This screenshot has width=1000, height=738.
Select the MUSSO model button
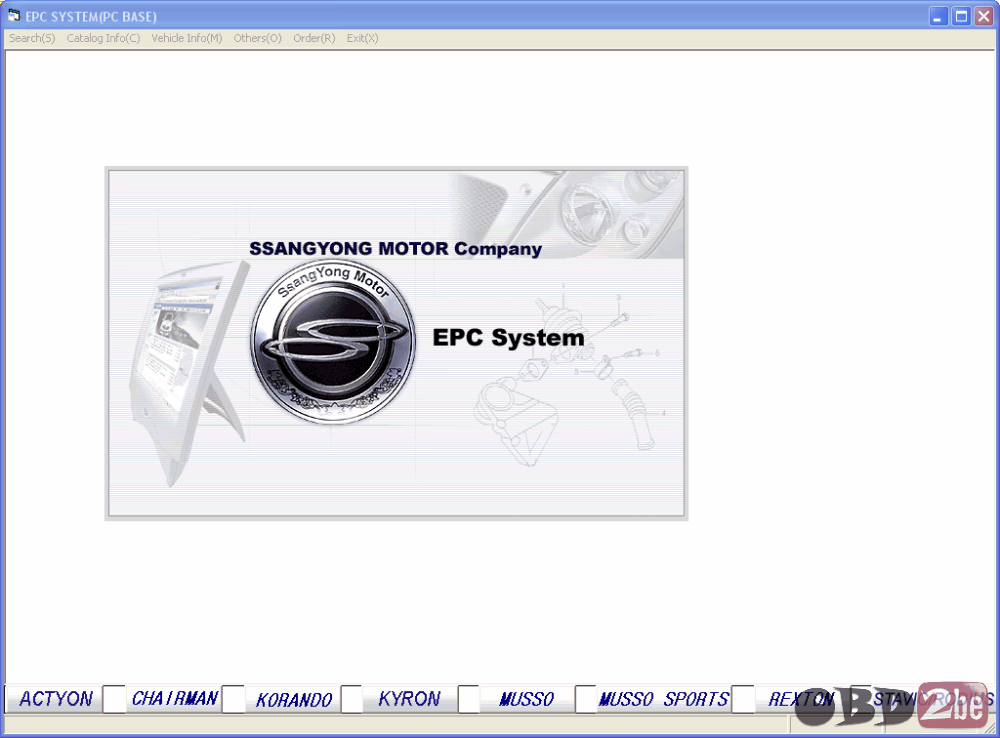[527, 699]
